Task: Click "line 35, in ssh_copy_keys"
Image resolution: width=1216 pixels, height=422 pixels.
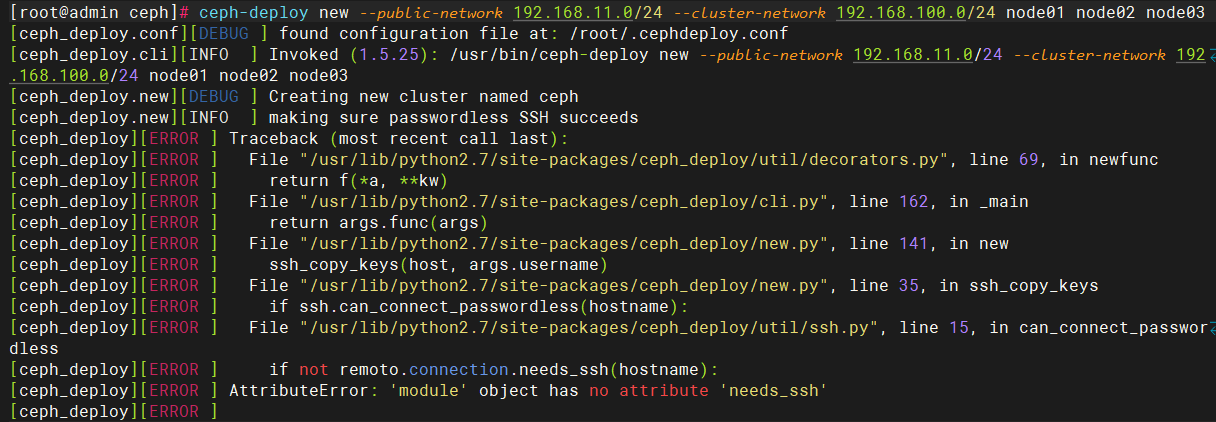Action: pos(975,286)
